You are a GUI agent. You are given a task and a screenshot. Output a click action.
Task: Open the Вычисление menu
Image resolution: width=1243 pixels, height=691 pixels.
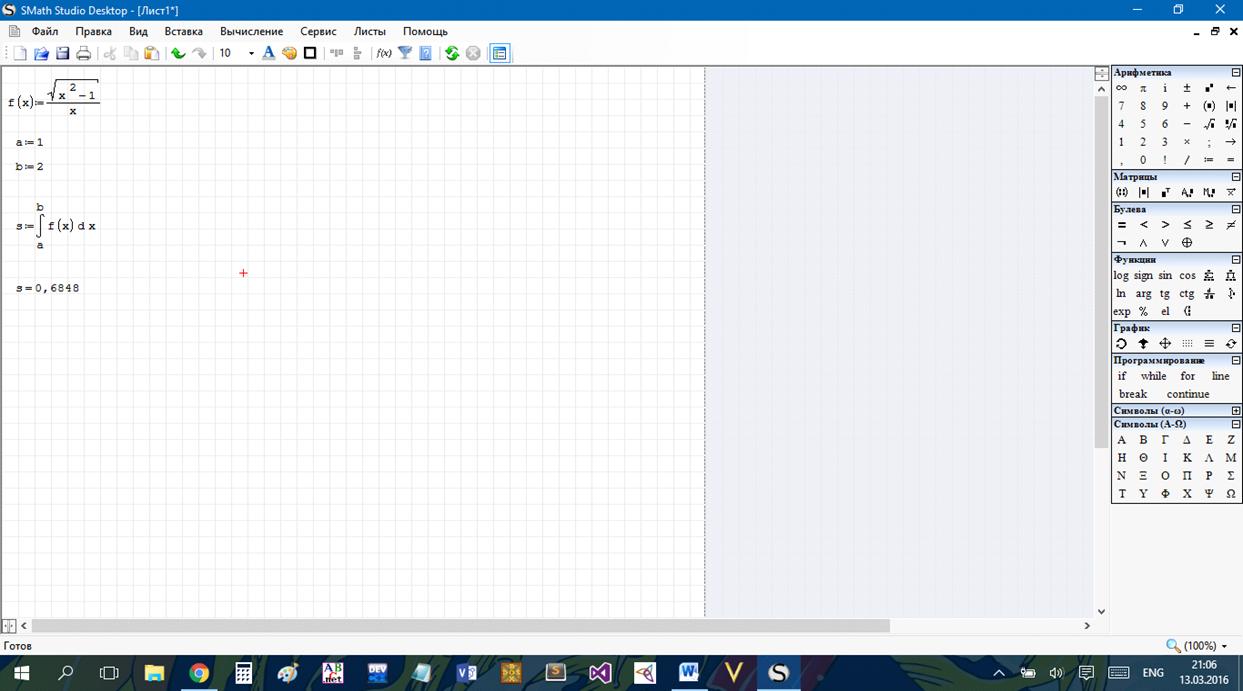[251, 31]
